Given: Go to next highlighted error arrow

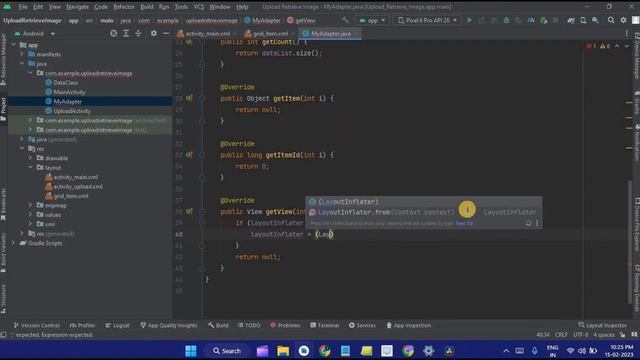Looking at the screenshot, I should 627,46.
